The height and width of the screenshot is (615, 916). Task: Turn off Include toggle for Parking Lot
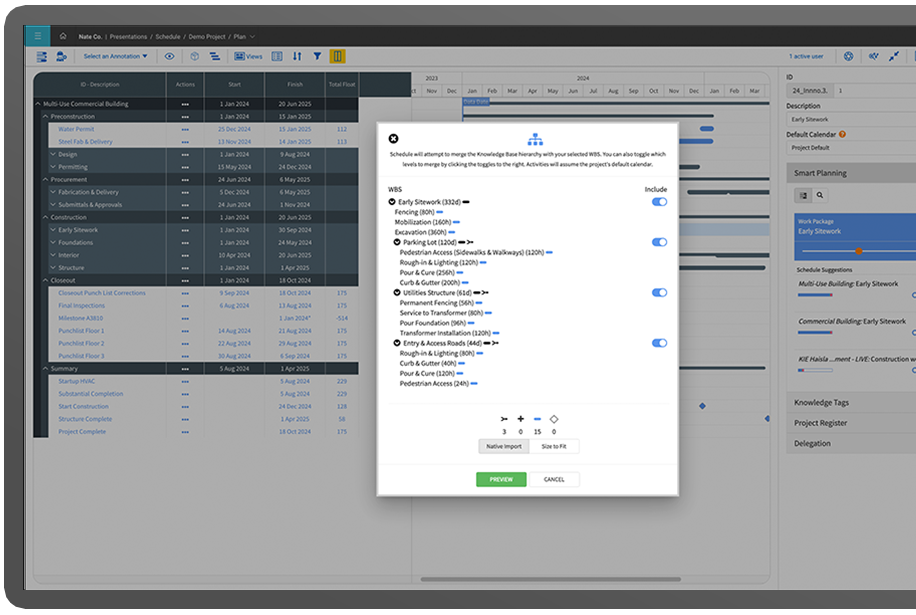pyautogui.click(x=659, y=242)
